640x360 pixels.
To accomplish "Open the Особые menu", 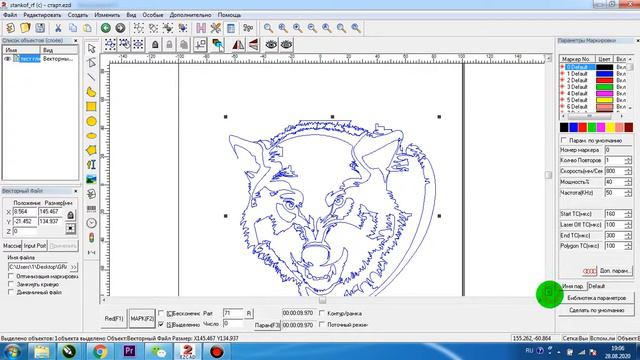I will point(153,15).
